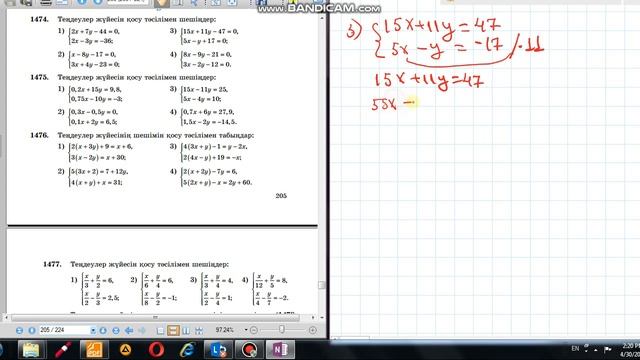
Task: Click exercise number 1474 in the PDF
Action: pyautogui.click(x=39, y=19)
